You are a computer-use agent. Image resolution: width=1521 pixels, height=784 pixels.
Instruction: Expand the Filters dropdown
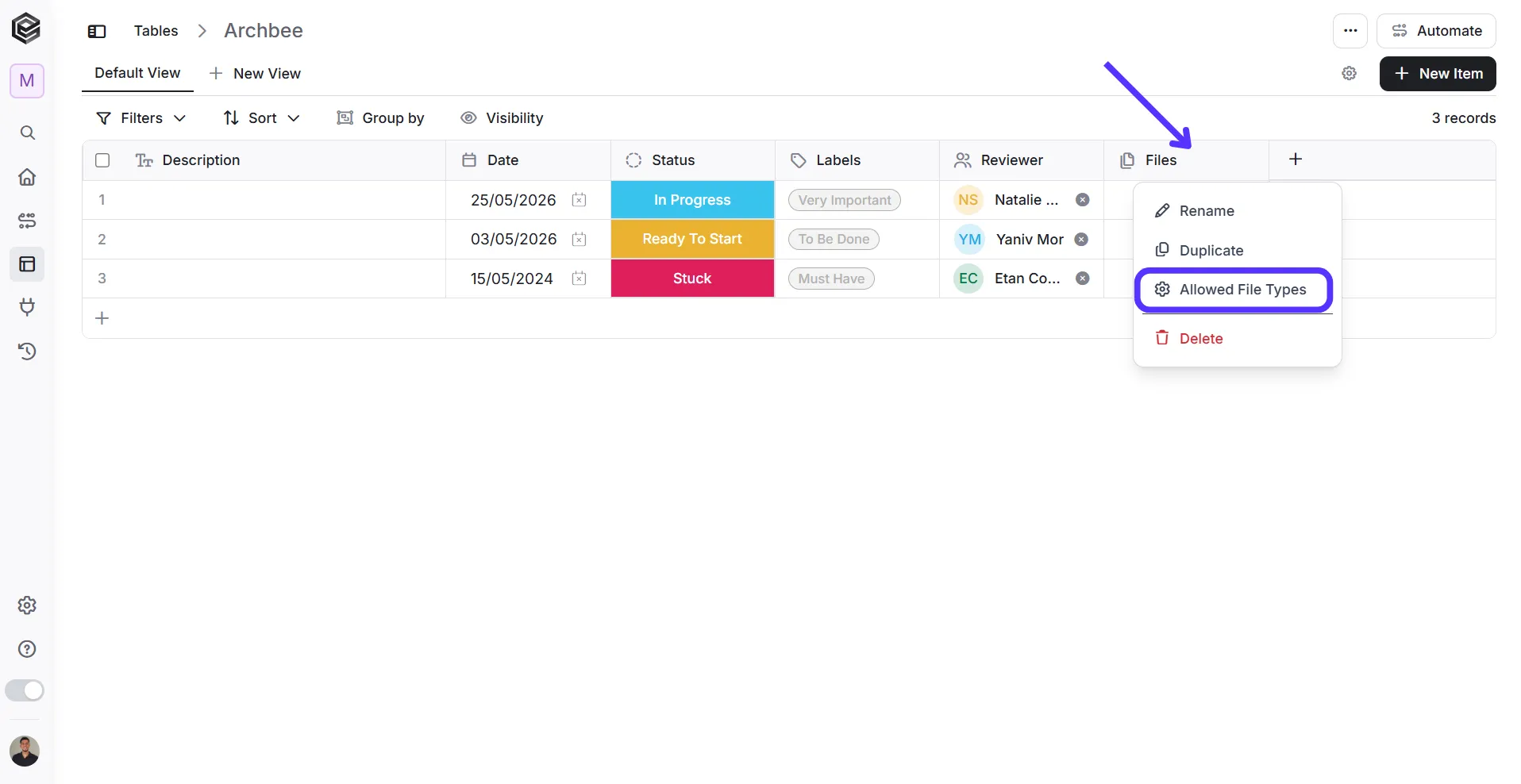141,118
